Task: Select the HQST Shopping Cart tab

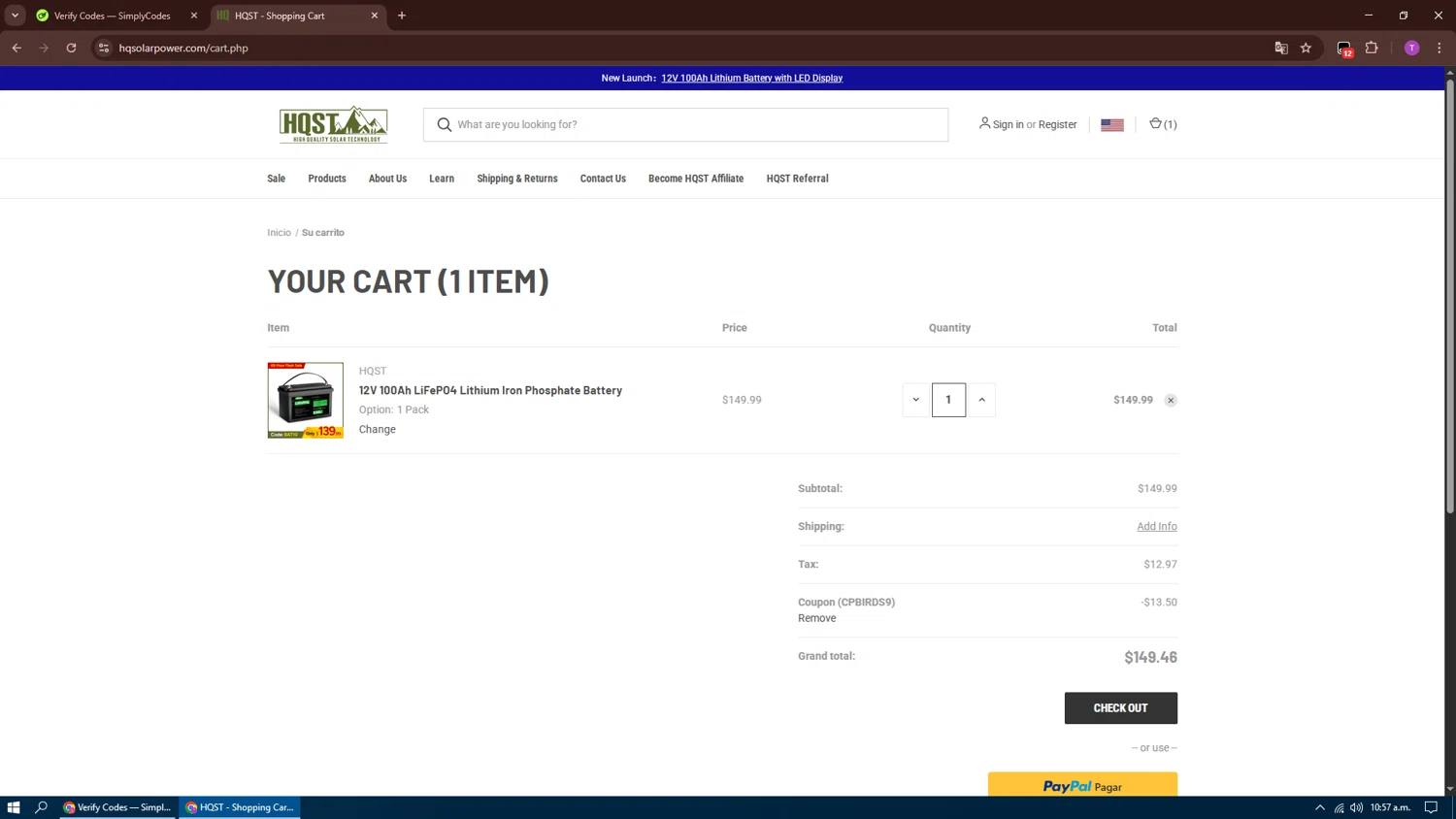Action: click(291, 16)
